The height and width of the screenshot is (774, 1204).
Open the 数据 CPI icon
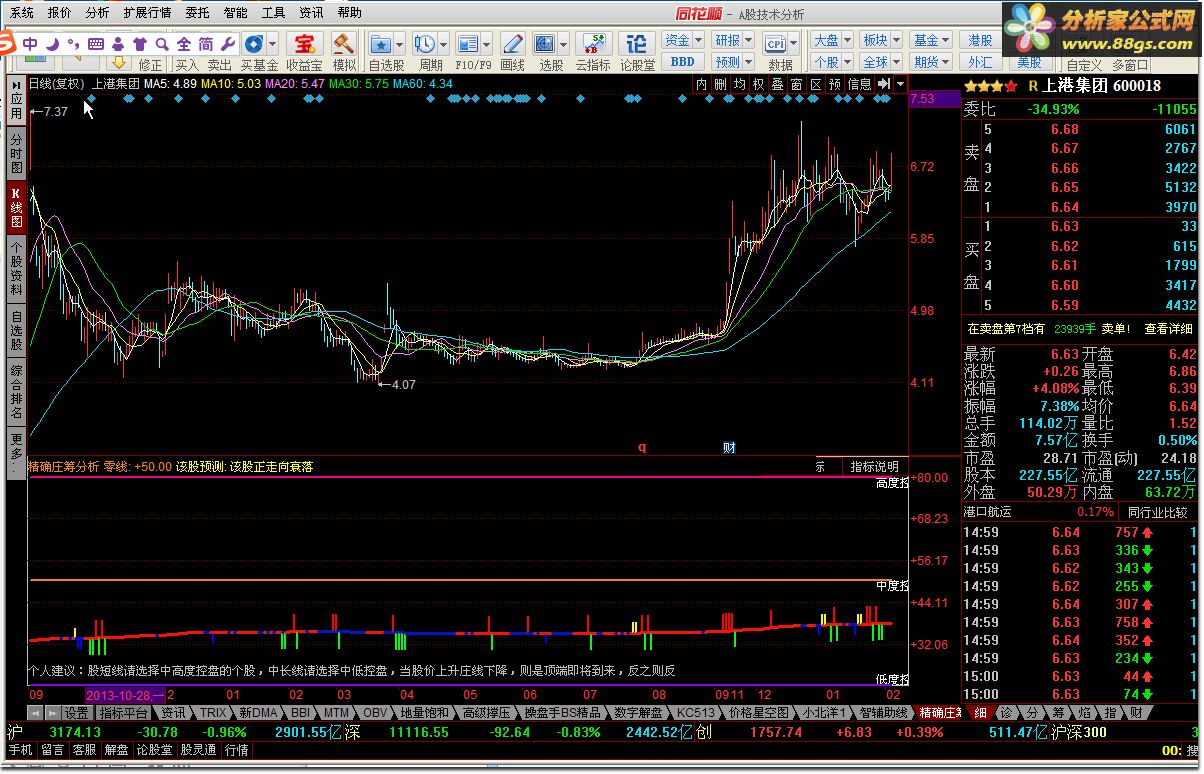click(x=776, y=43)
